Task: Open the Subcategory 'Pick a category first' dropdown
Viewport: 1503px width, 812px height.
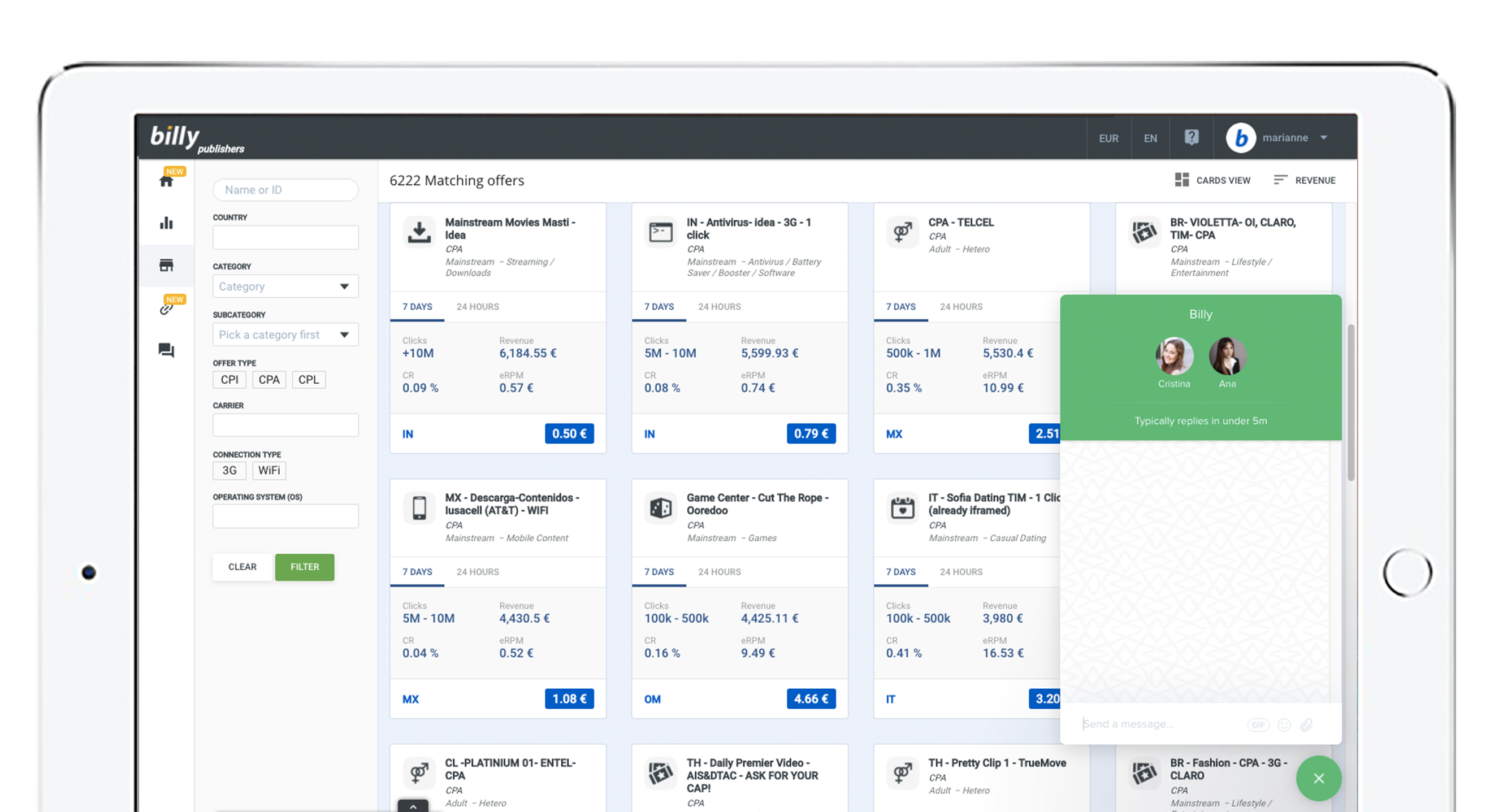Action: click(x=285, y=335)
